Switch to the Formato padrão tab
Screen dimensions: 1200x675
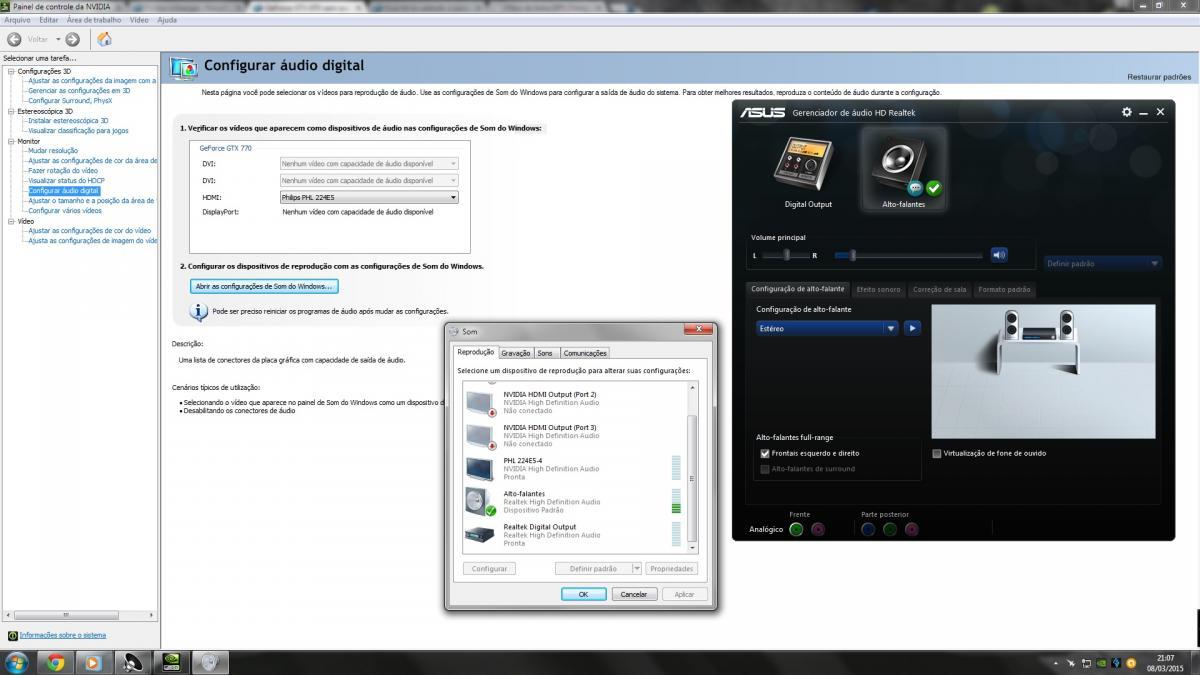click(x=1005, y=289)
